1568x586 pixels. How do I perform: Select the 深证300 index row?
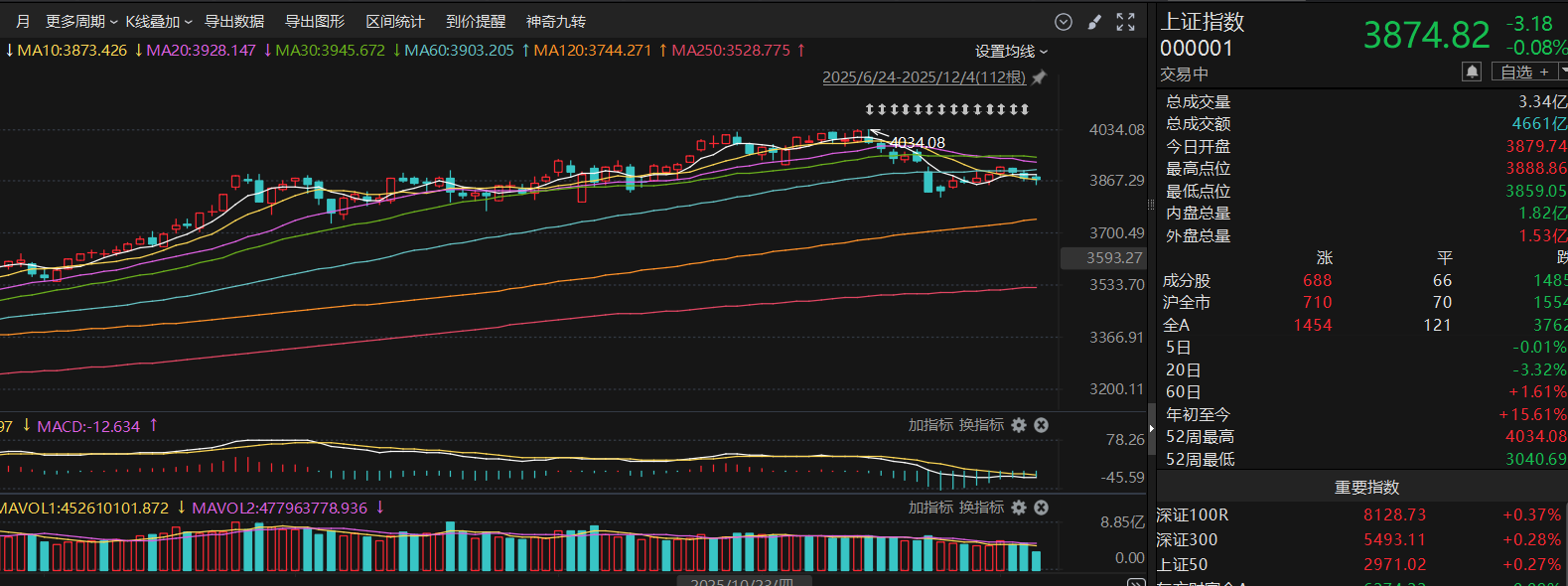click(1361, 539)
